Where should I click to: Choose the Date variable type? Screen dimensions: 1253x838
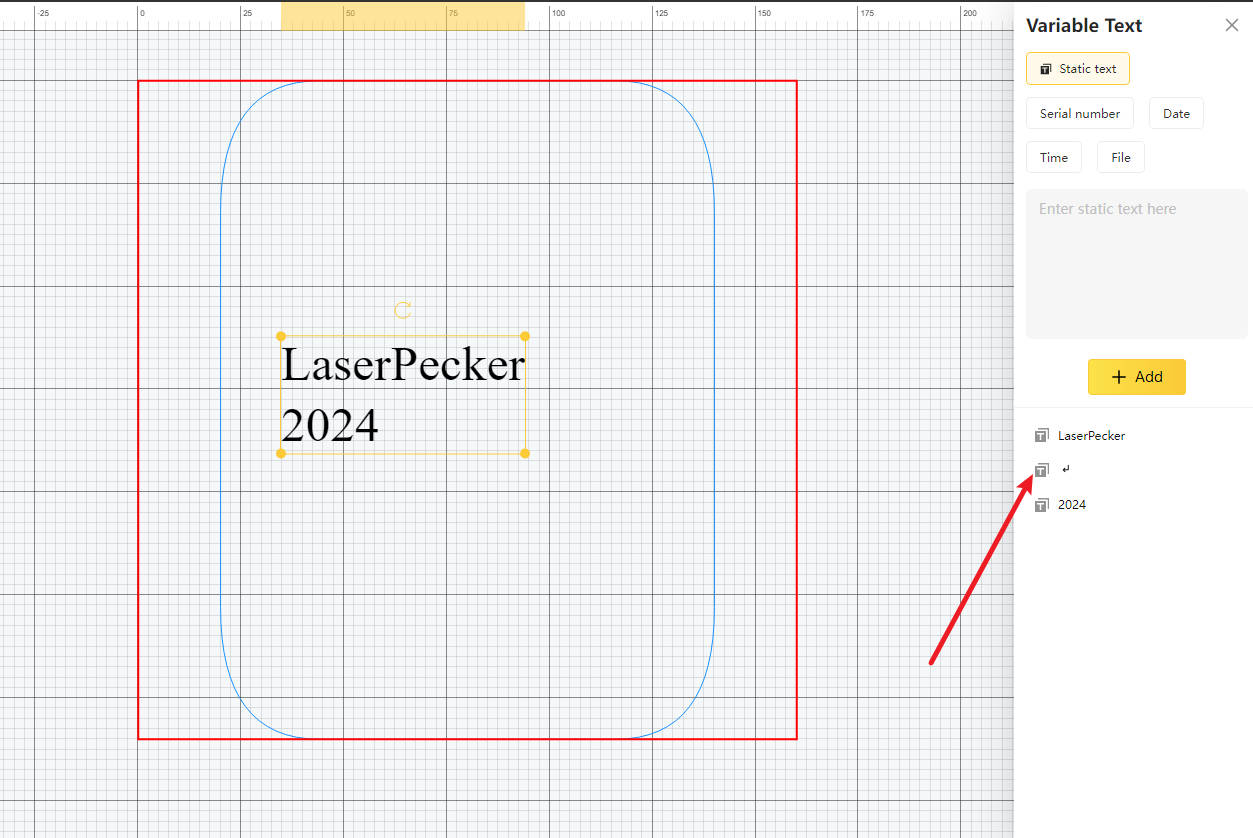(x=1176, y=113)
